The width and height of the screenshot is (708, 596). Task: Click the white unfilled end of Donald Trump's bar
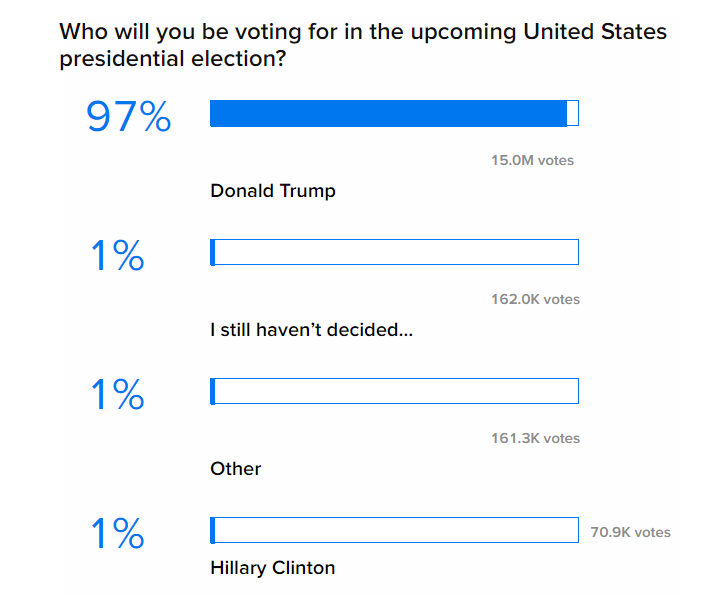point(573,113)
